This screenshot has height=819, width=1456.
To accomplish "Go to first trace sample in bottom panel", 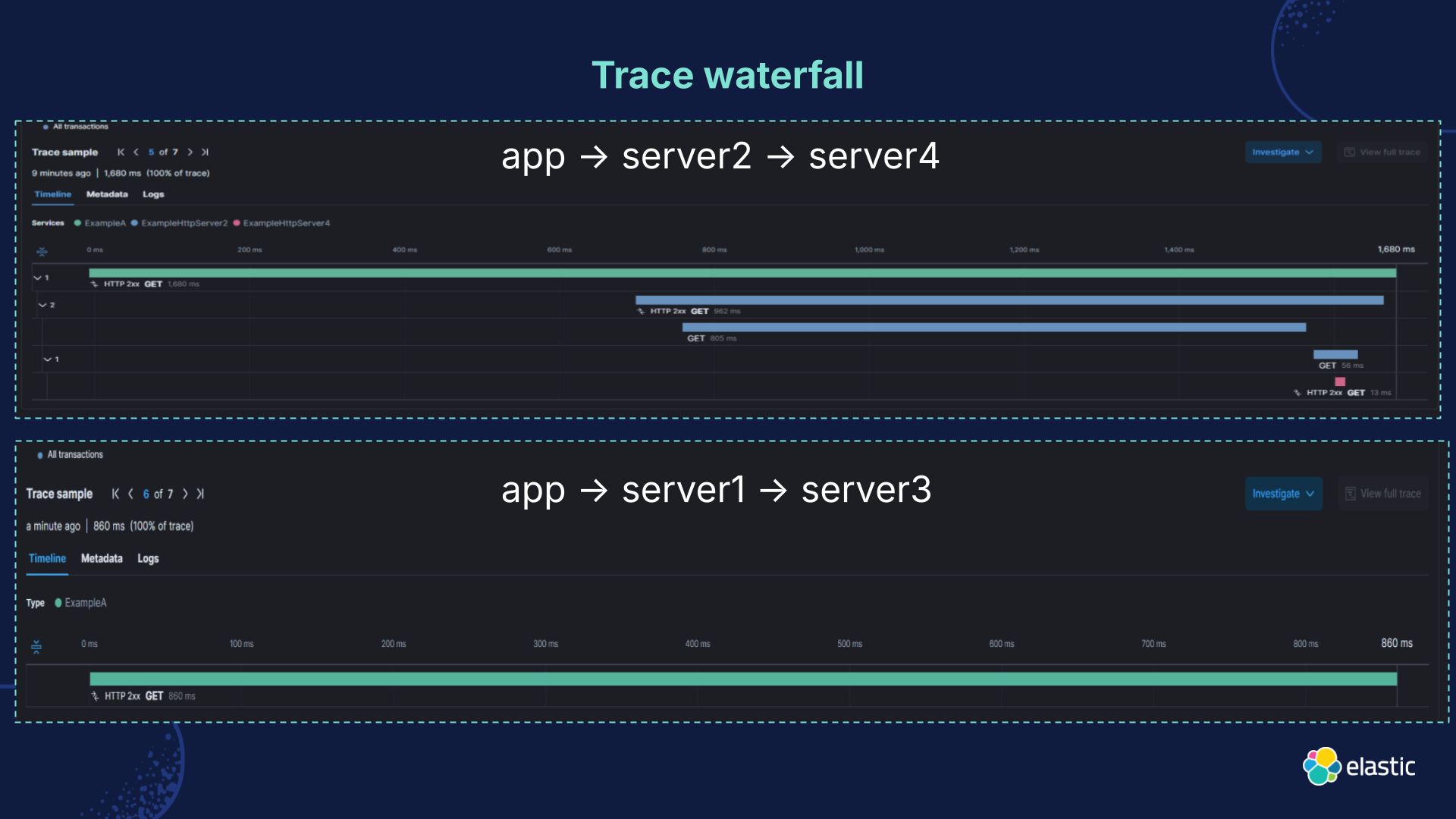I will (115, 494).
